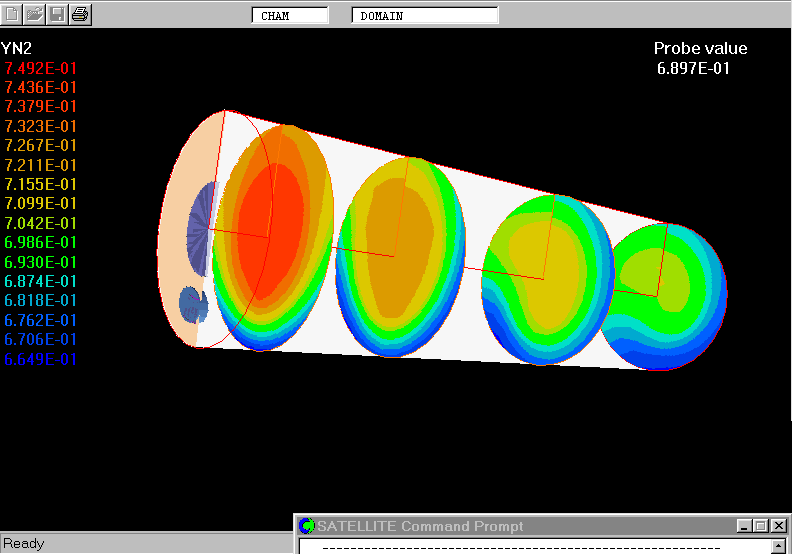Click the SATELLITE Command Prompt title bar

click(x=500, y=526)
